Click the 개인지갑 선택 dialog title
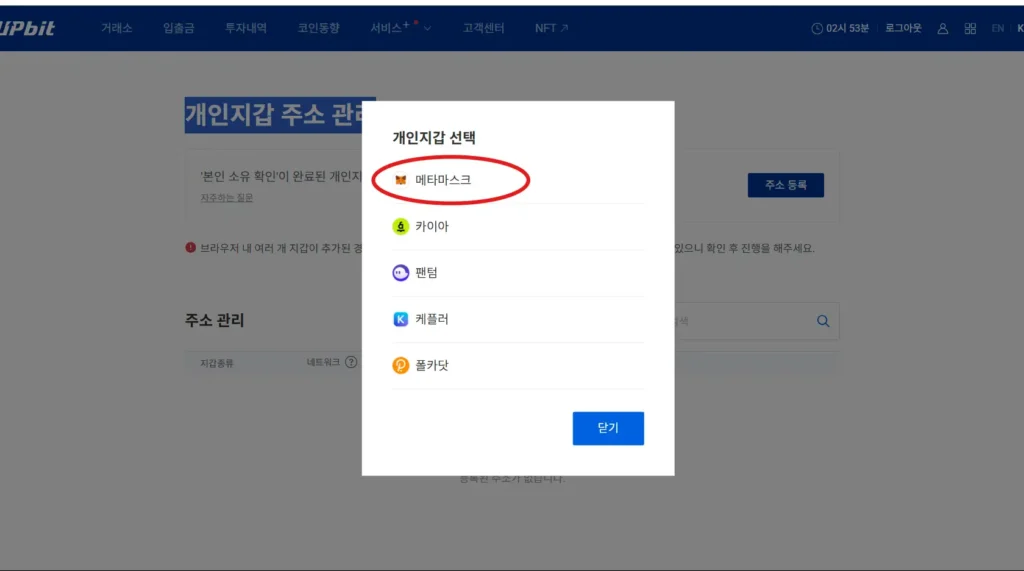The width and height of the screenshot is (1024, 571). click(x=434, y=137)
